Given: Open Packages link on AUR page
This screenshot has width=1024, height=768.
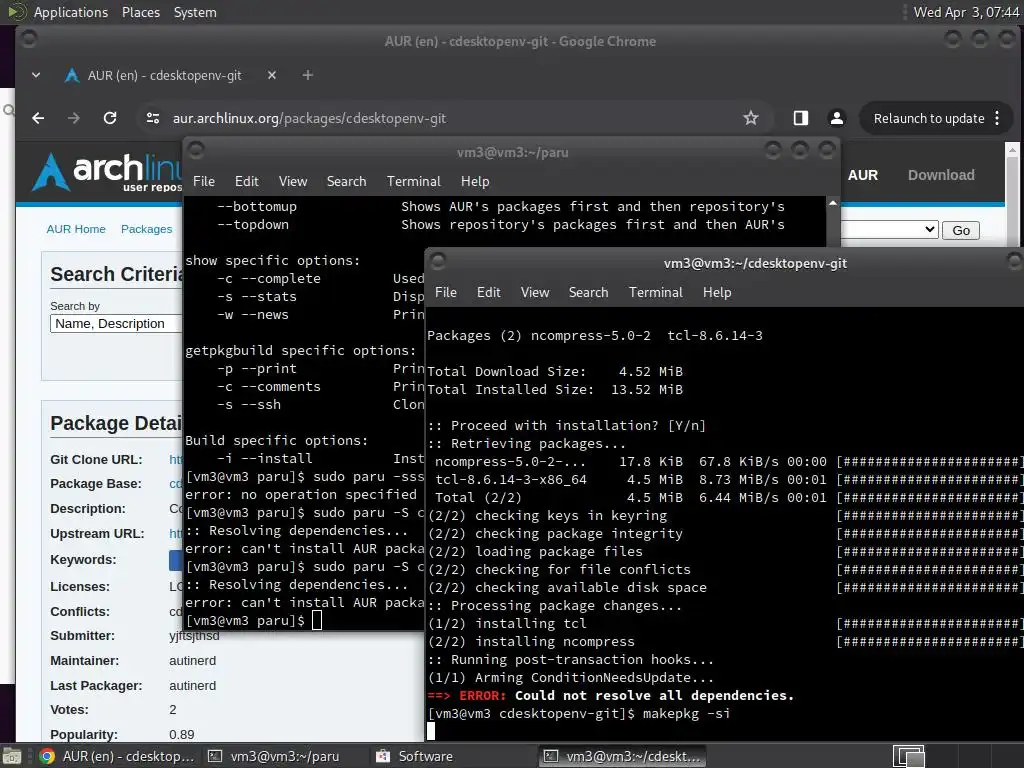Looking at the screenshot, I should [x=146, y=229].
